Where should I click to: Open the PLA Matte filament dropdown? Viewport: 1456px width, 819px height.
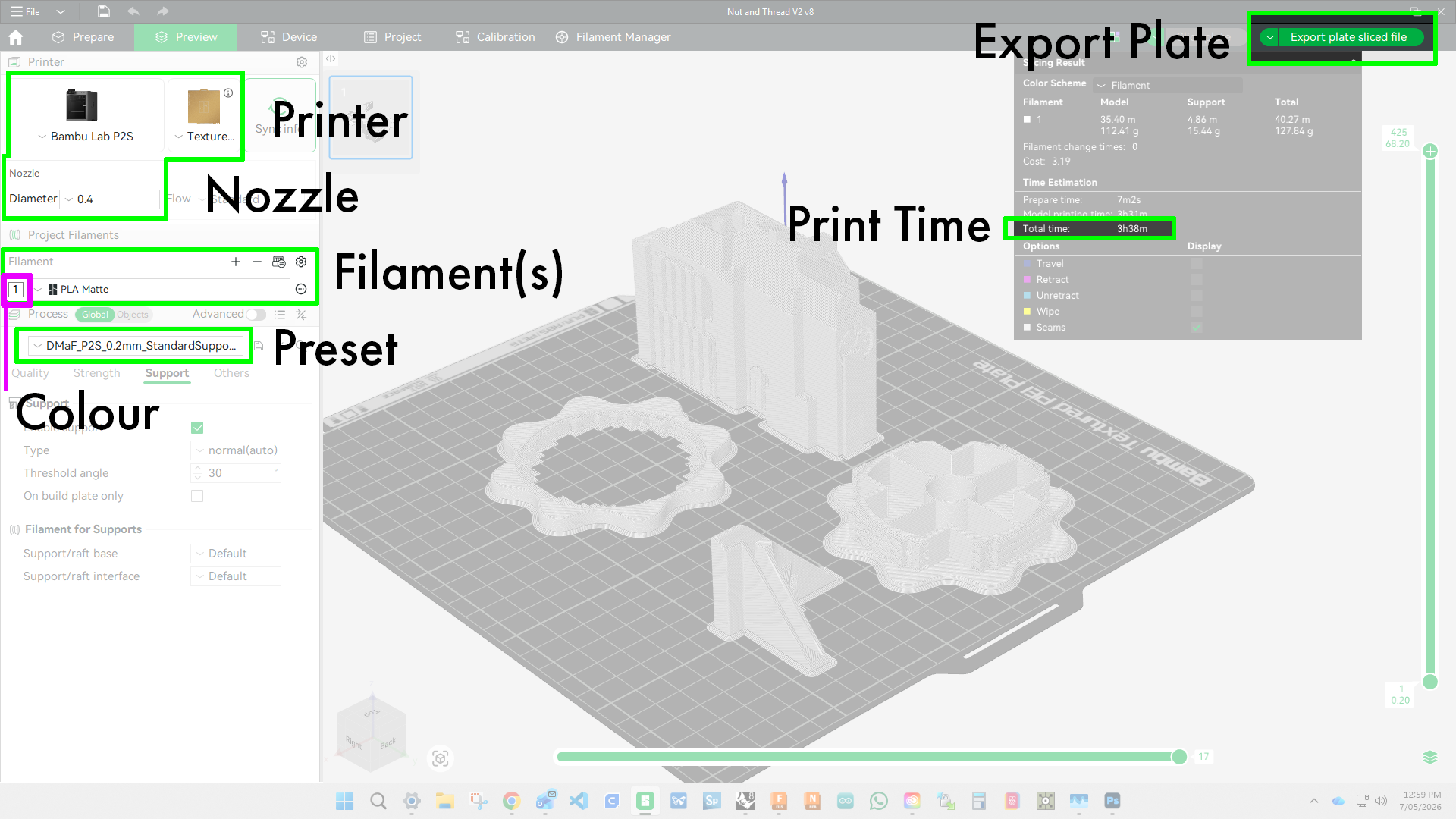point(161,290)
